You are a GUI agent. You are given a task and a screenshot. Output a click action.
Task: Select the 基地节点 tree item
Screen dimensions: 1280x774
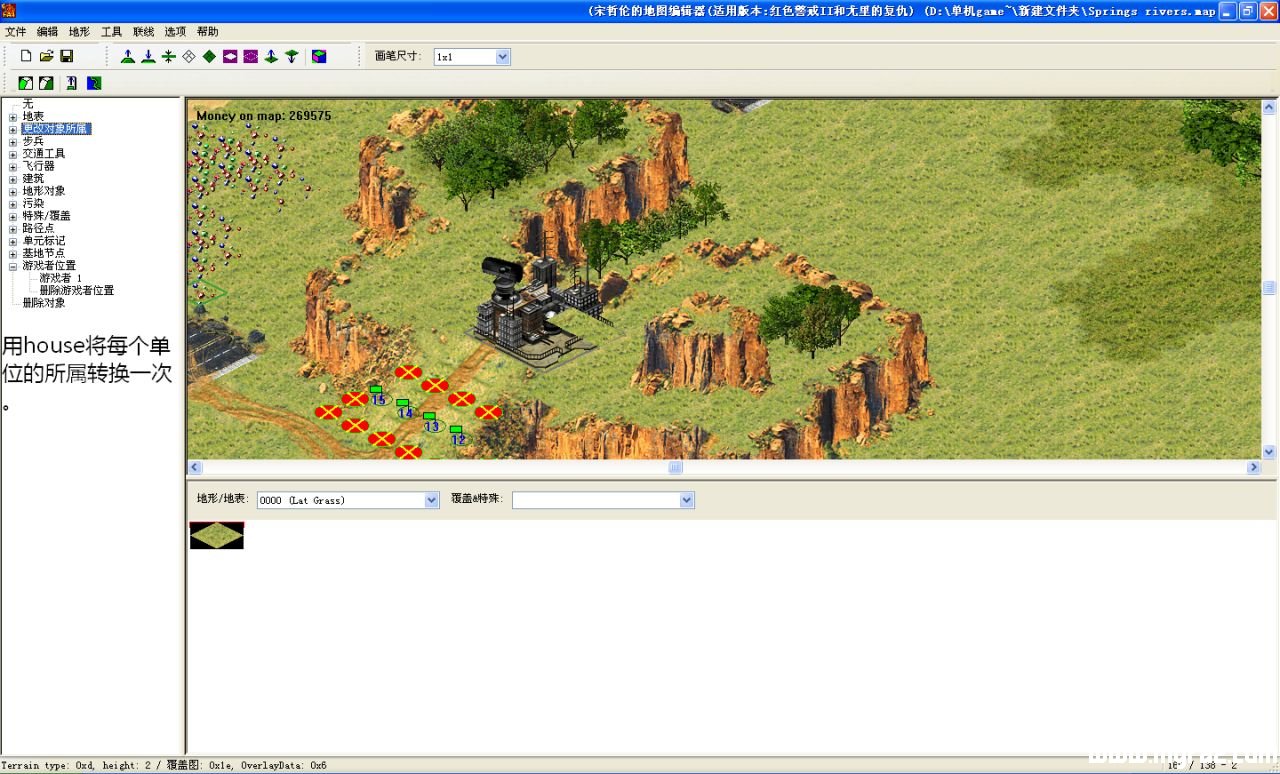(44, 253)
